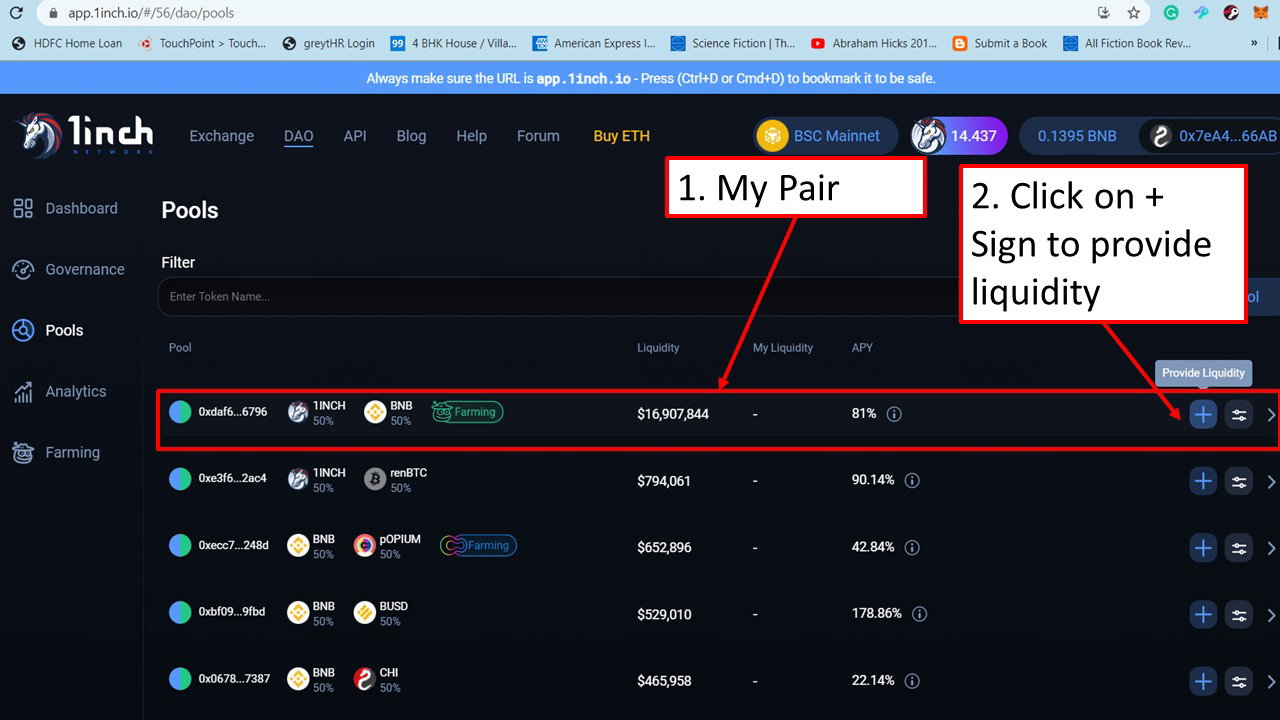1280x720 pixels.
Task: Open the TouchPoint bookmark
Action: (x=203, y=43)
